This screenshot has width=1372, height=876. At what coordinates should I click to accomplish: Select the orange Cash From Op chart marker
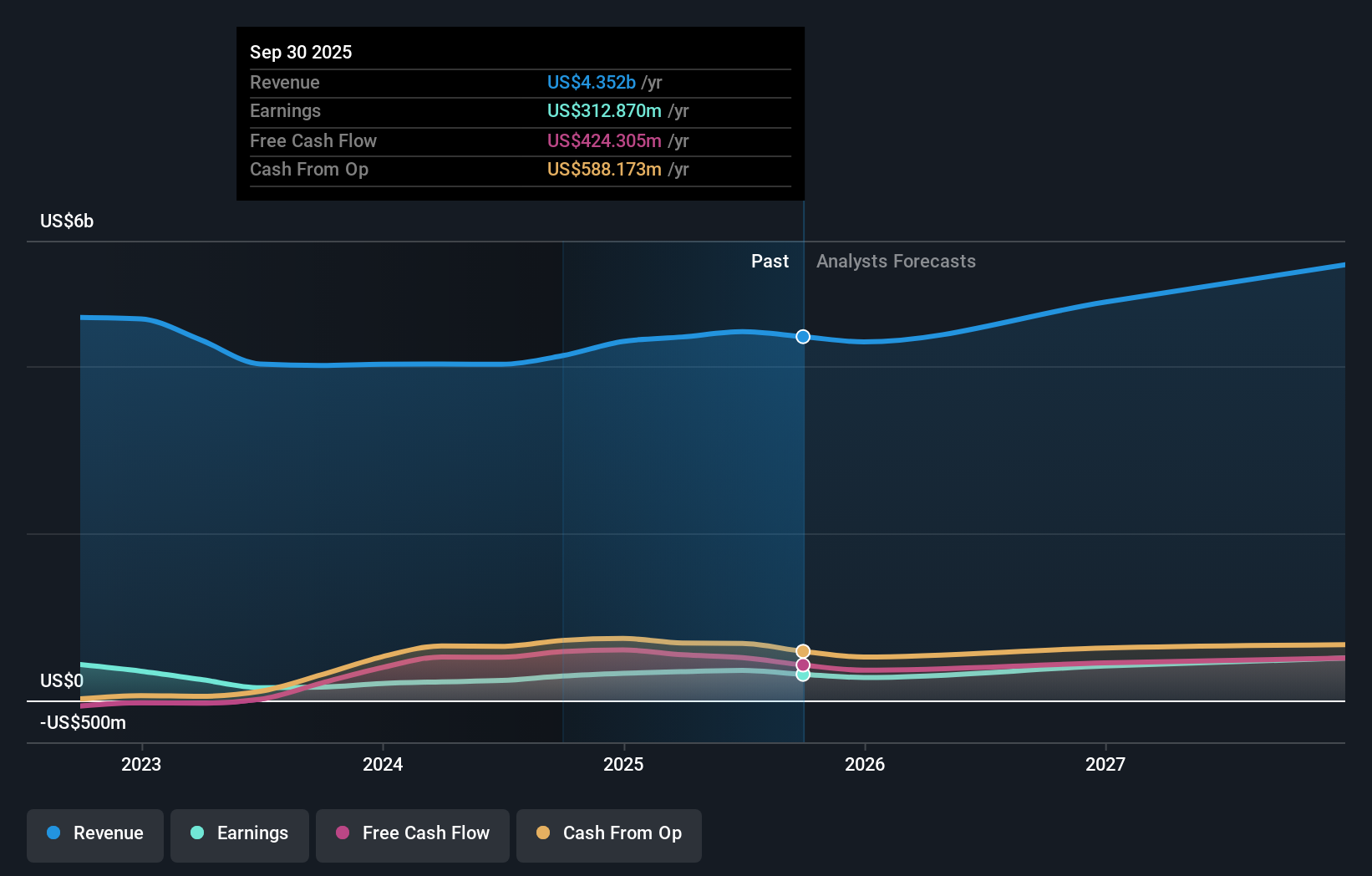point(803,650)
